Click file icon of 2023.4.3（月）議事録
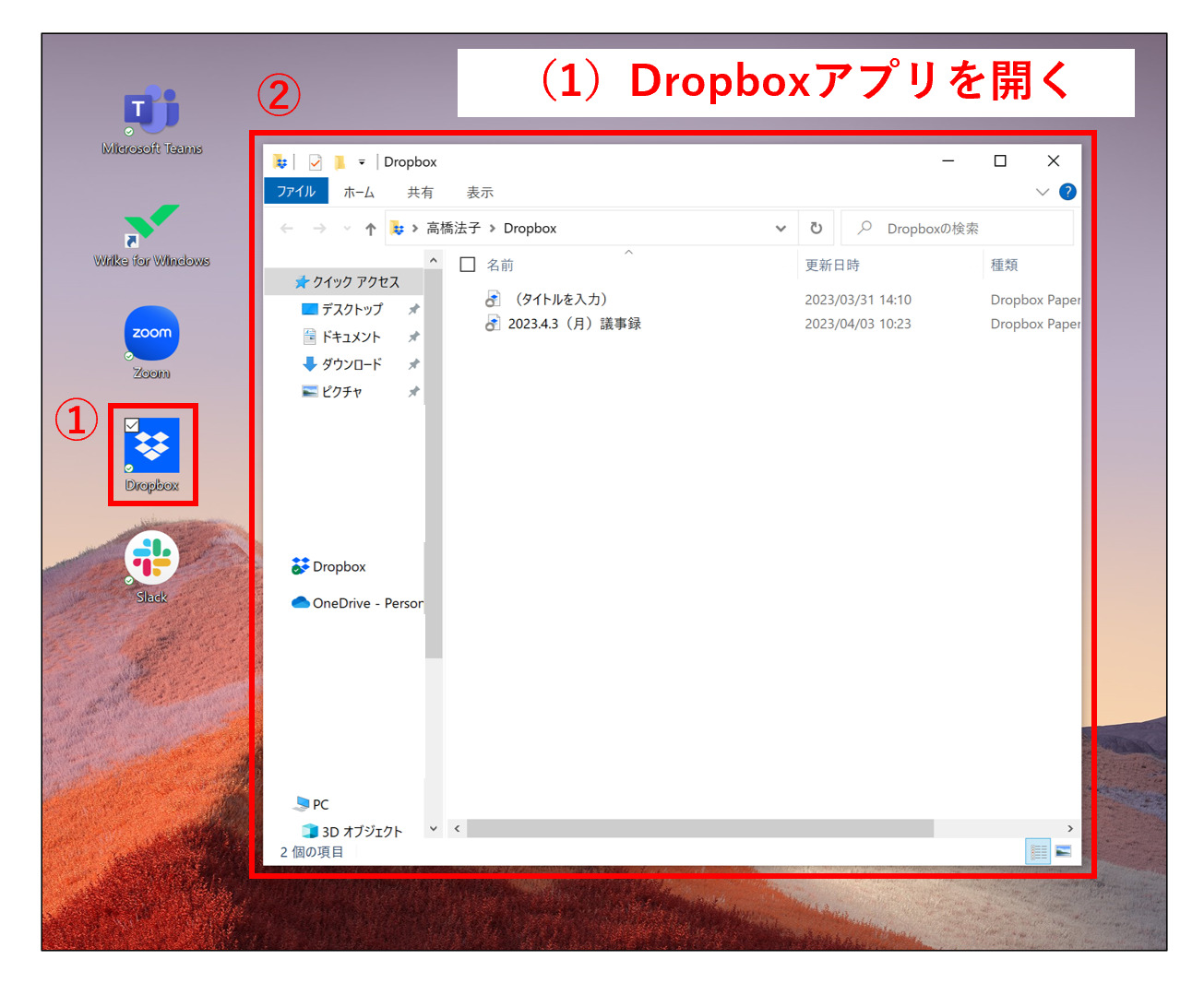The width and height of the screenshot is (1204, 983). tap(493, 324)
